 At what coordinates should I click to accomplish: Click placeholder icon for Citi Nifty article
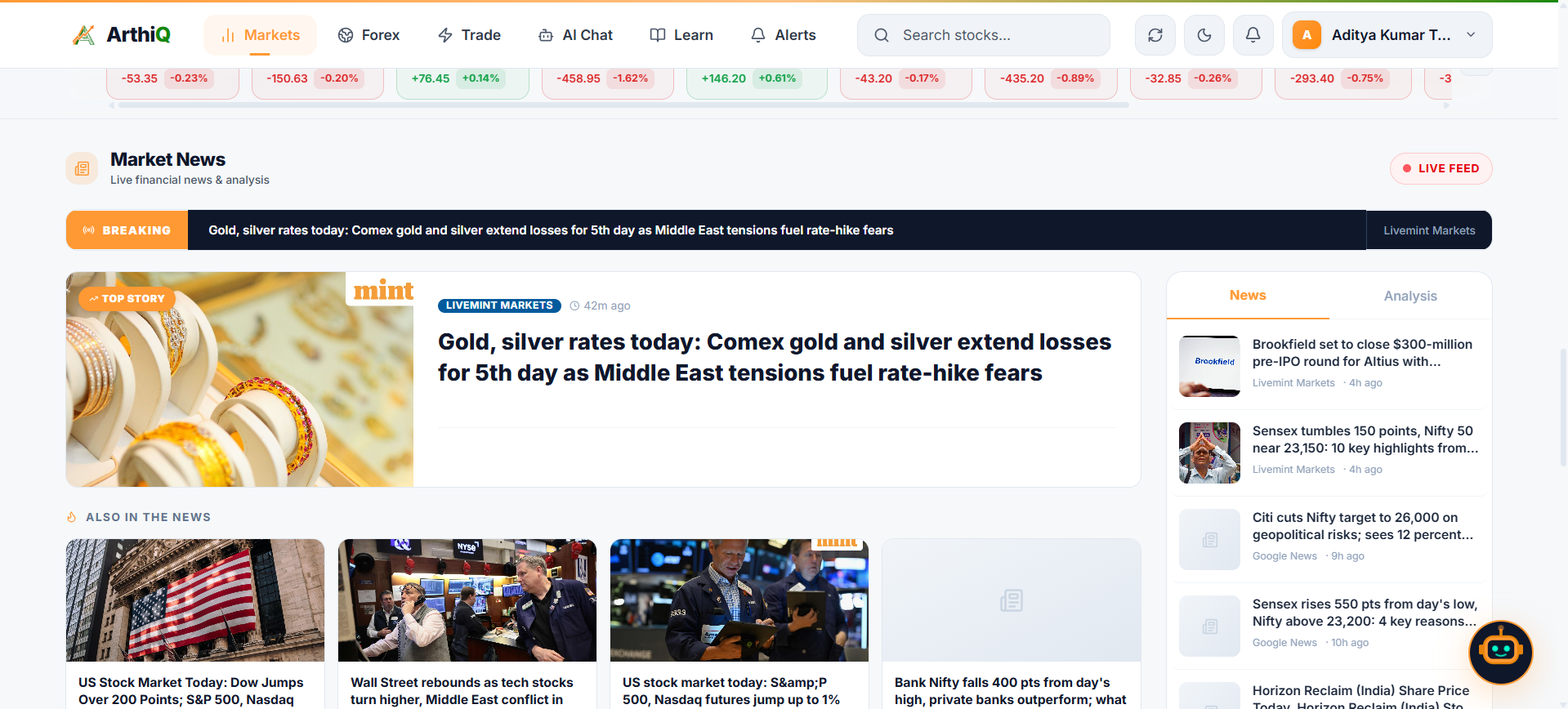pos(1209,539)
